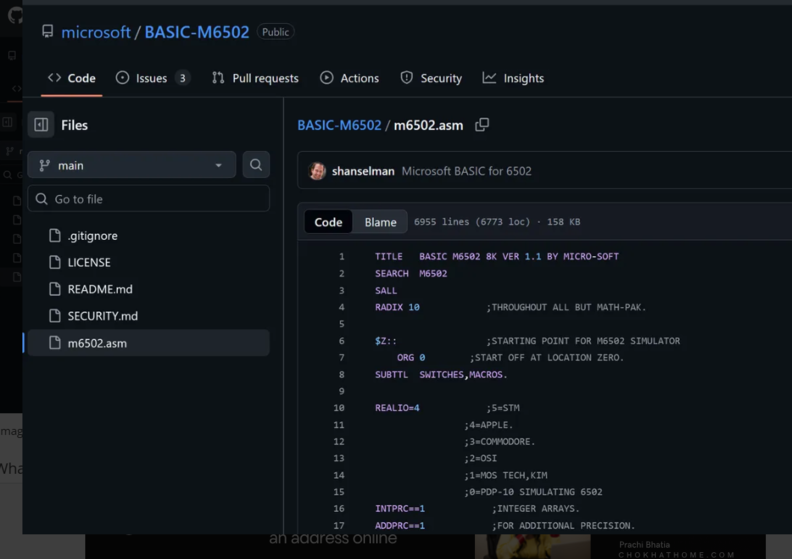Screen dimensions: 792x559
Task: Select the Code view button
Action: click(x=328, y=222)
